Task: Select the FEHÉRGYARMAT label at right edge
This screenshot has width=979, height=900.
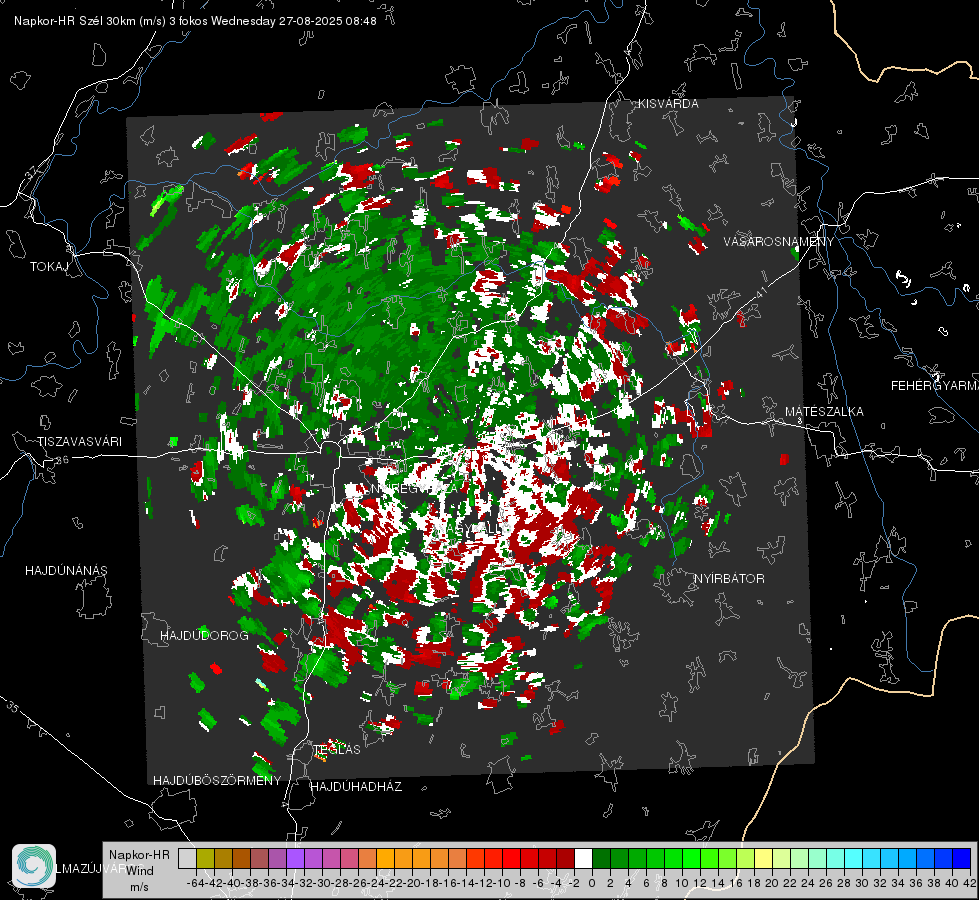Action: 934,386
